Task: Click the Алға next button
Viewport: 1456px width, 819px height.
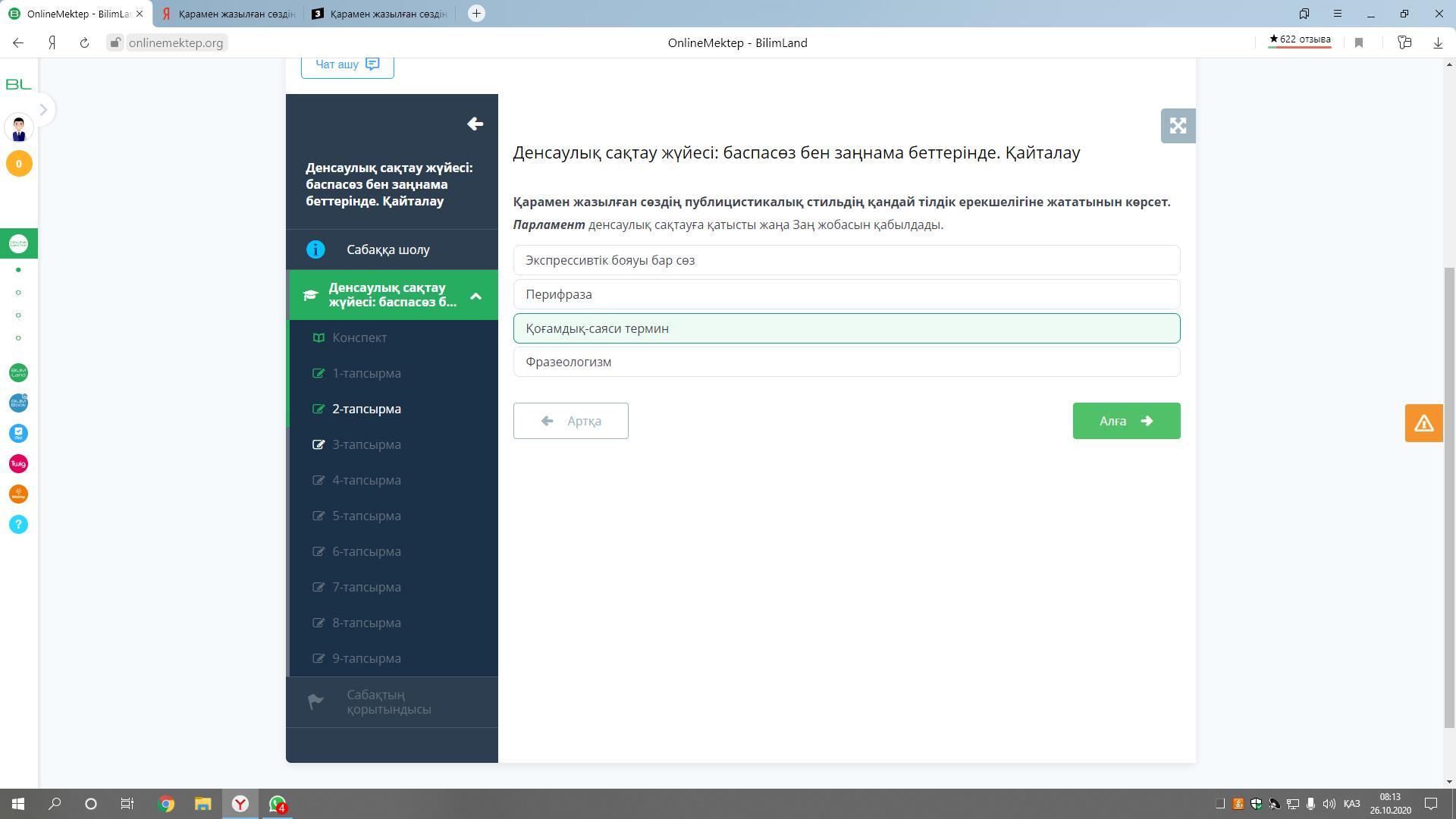Action: point(1125,421)
